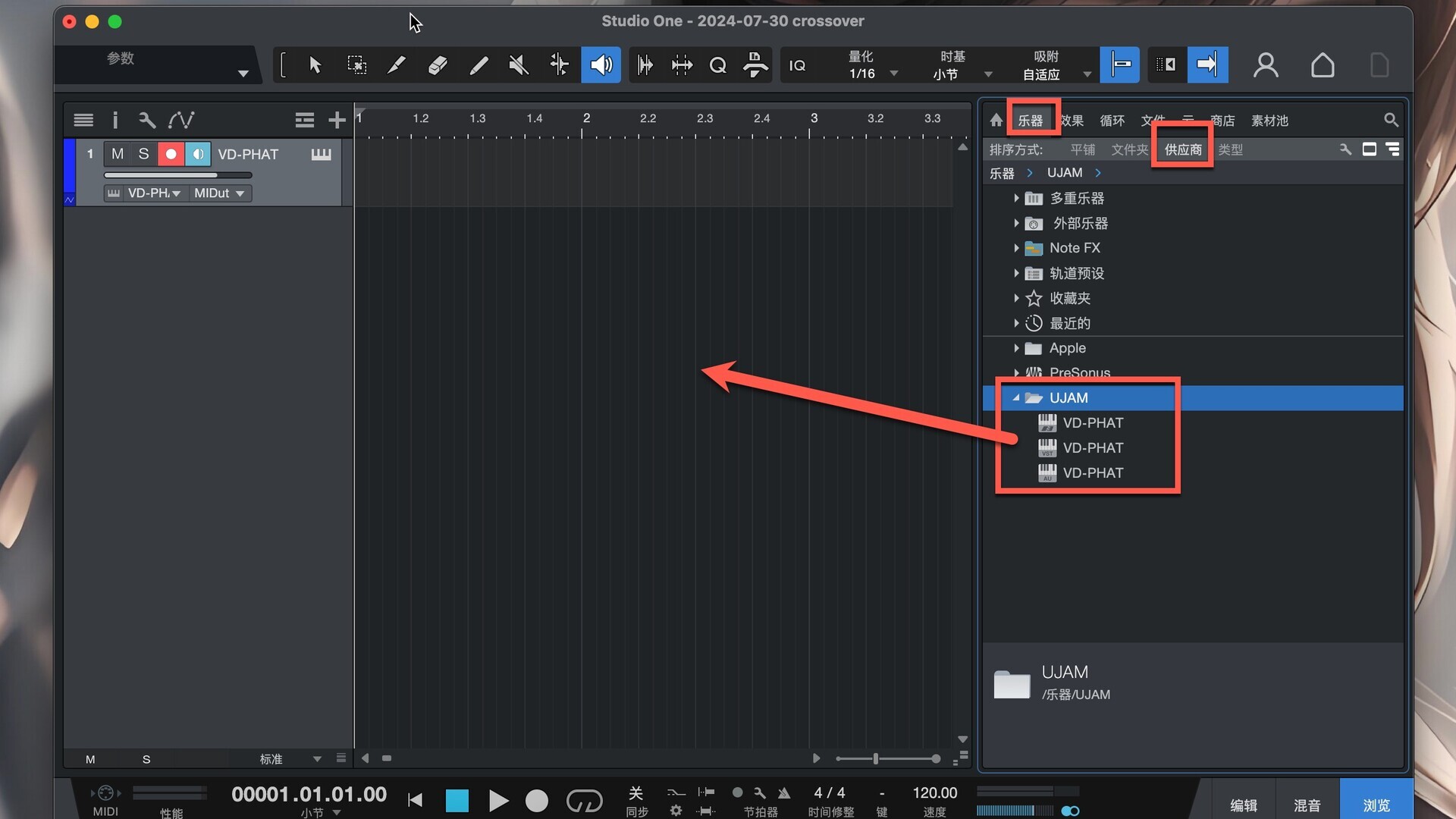This screenshot has width=1456, height=819.
Task: Select the Eraser tool
Action: [x=438, y=65]
